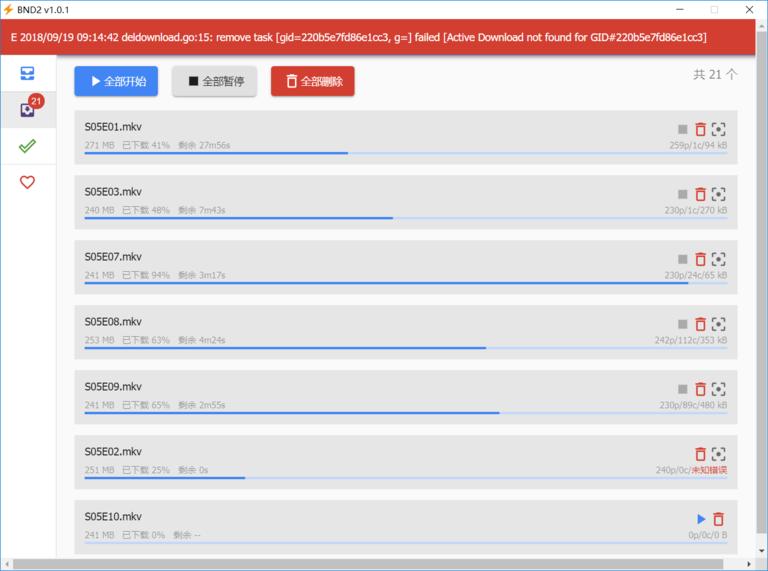Click trash icon for S05E09.mkv
Screen dimensions: 768x571
[x=700, y=389]
